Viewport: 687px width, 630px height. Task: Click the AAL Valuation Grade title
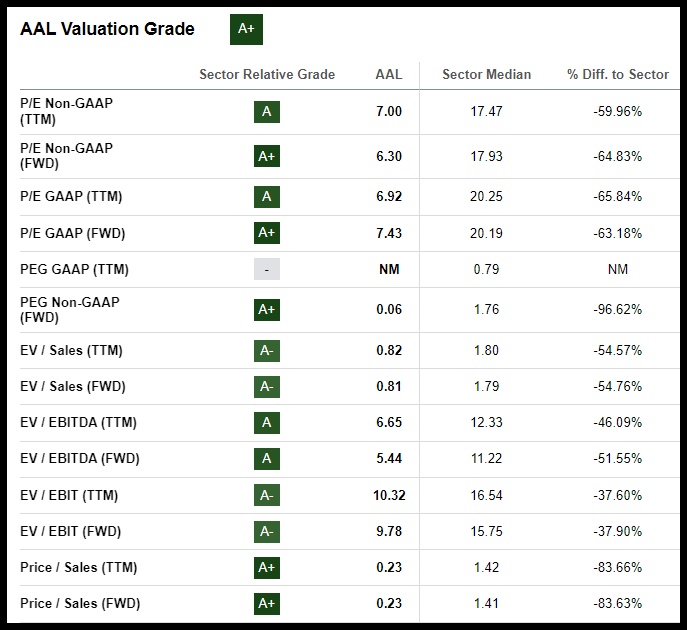tap(107, 29)
